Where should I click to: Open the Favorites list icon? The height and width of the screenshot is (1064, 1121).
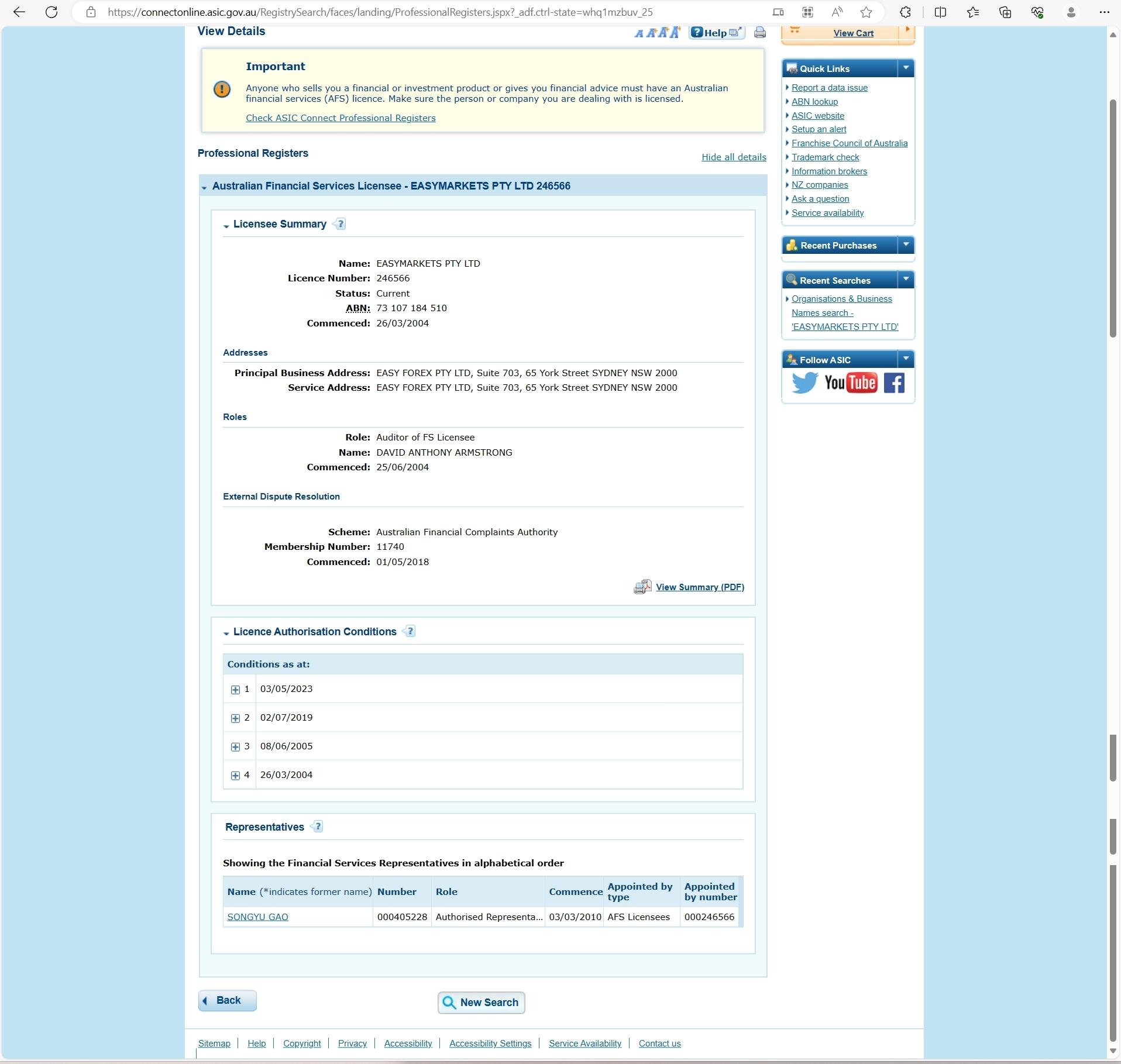tap(973, 12)
